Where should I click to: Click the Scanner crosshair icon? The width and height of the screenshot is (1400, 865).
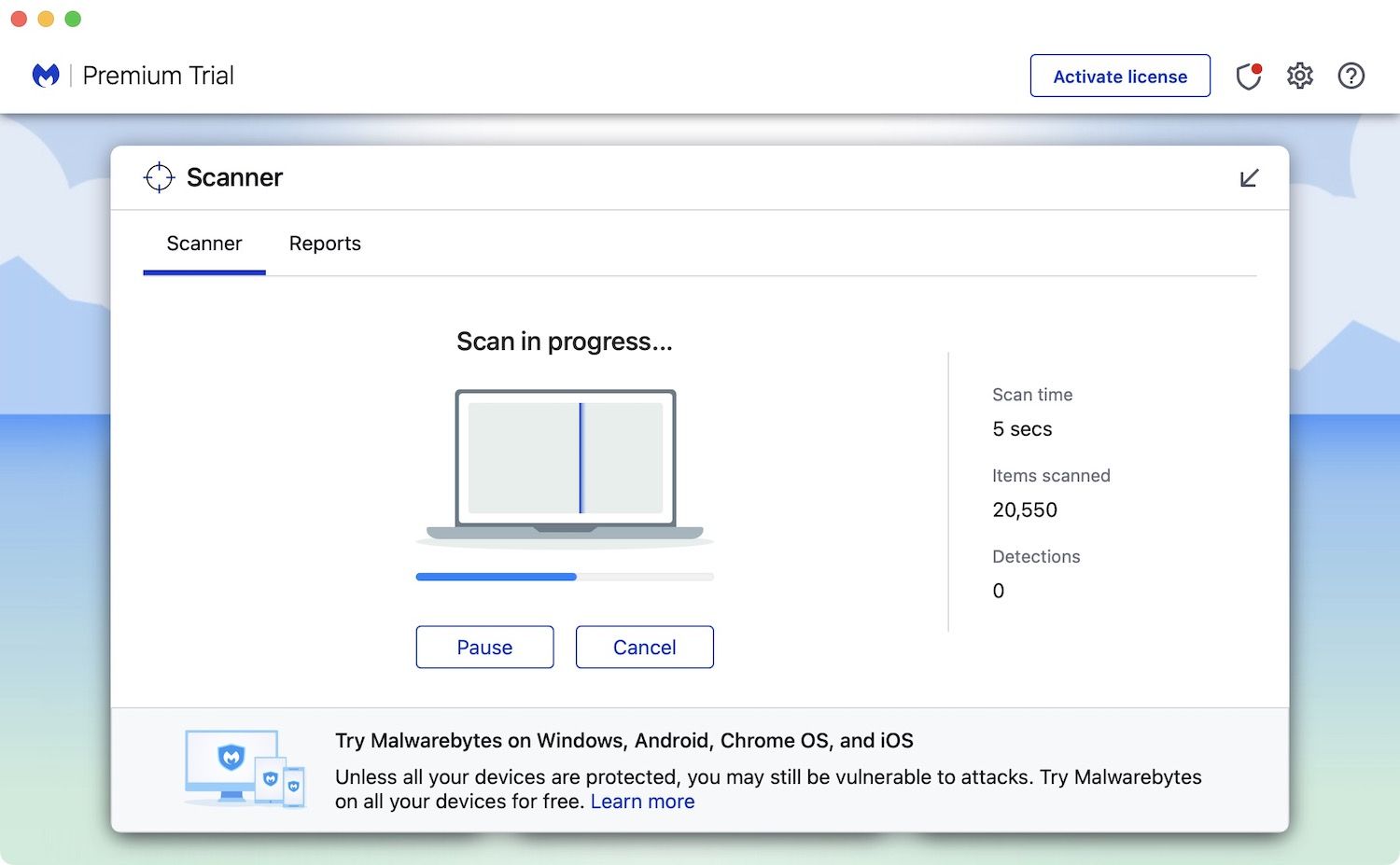(160, 177)
